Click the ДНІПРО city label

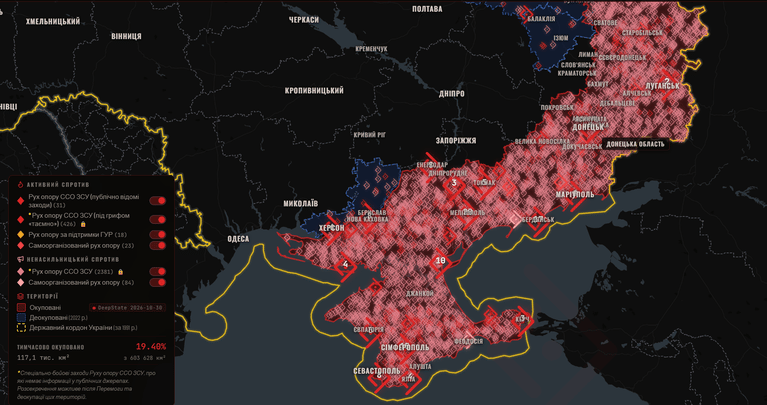point(452,94)
